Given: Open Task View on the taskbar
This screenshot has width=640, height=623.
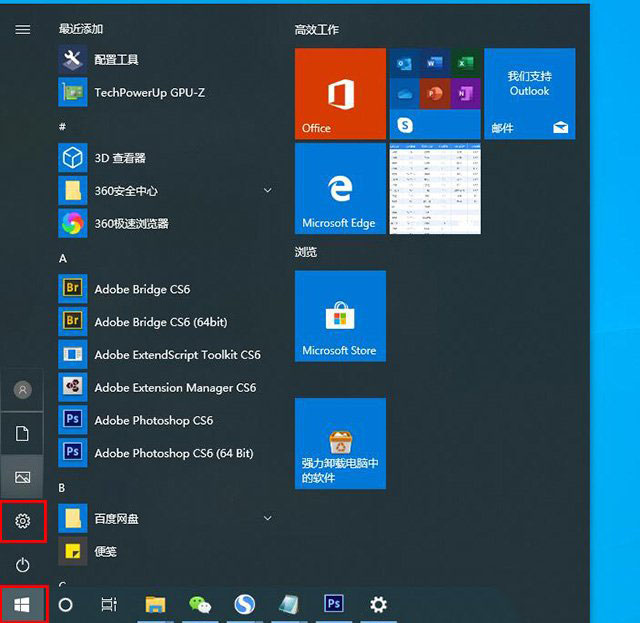Looking at the screenshot, I should coord(109,605).
